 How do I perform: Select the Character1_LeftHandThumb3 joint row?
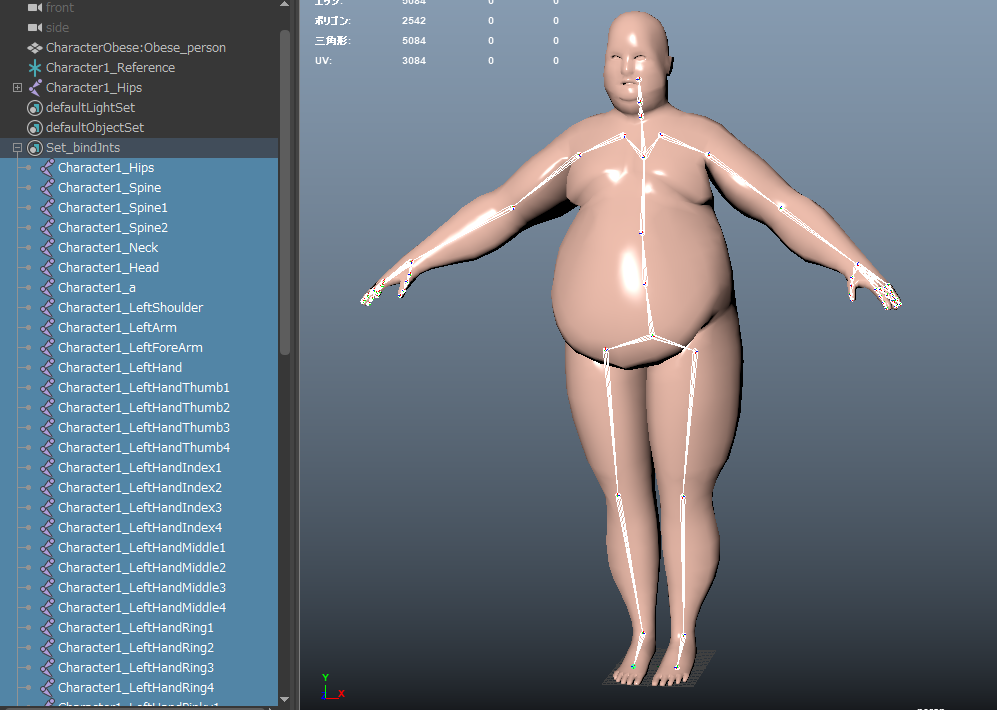point(139,428)
